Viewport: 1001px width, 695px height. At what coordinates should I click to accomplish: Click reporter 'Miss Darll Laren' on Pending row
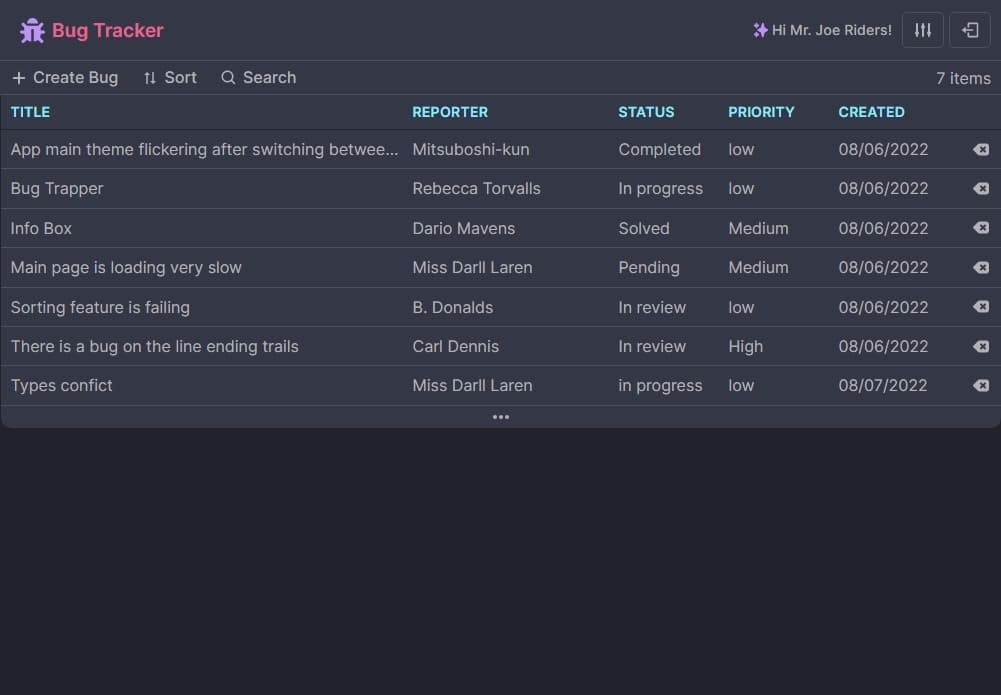(x=472, y=267)
